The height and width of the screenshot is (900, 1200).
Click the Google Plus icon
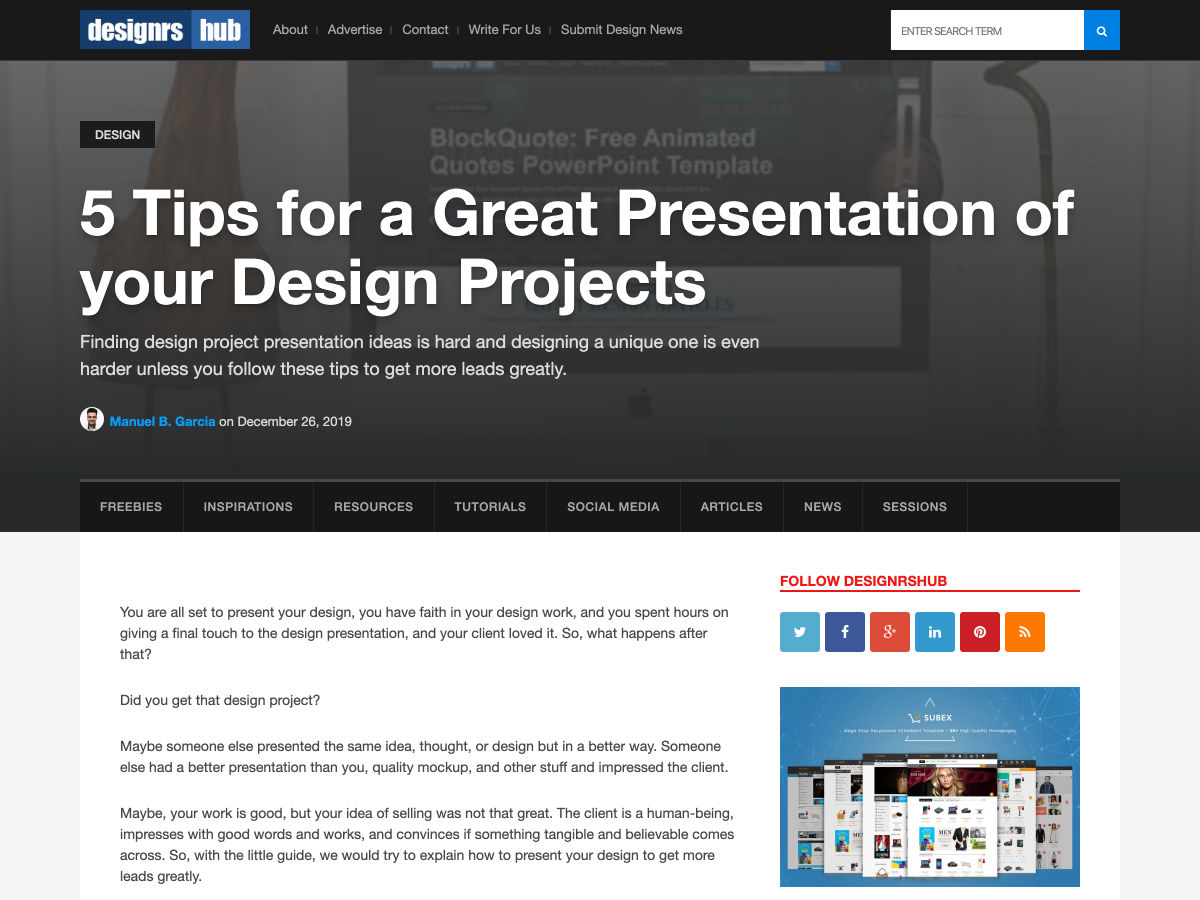(x=890, y=632)
